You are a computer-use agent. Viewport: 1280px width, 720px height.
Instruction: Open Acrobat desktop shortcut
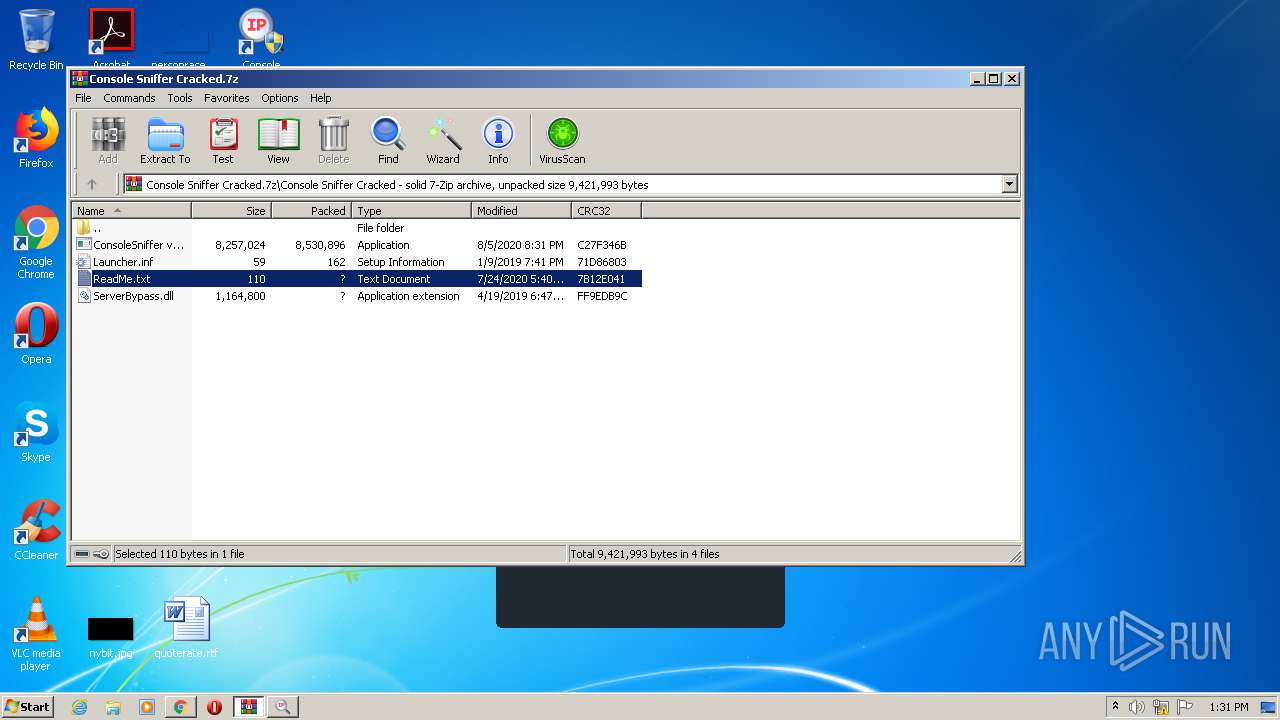point(111,40)
